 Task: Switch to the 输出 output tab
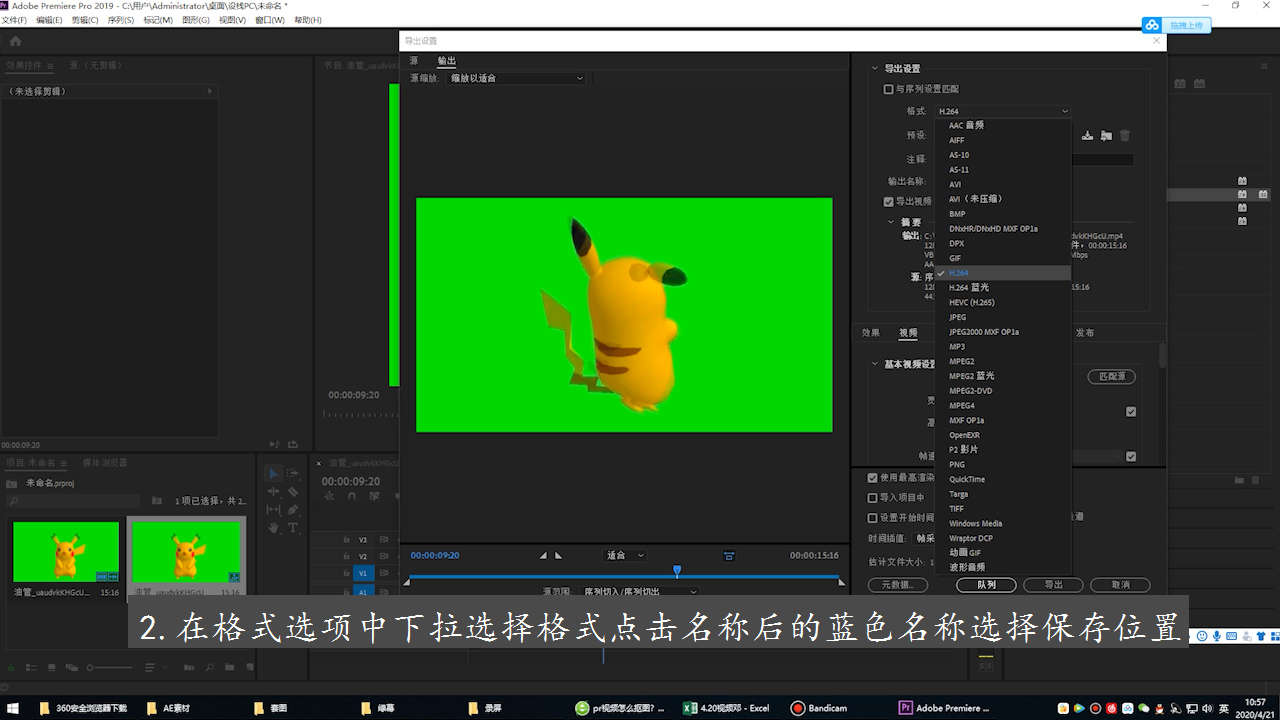point(446,61)
